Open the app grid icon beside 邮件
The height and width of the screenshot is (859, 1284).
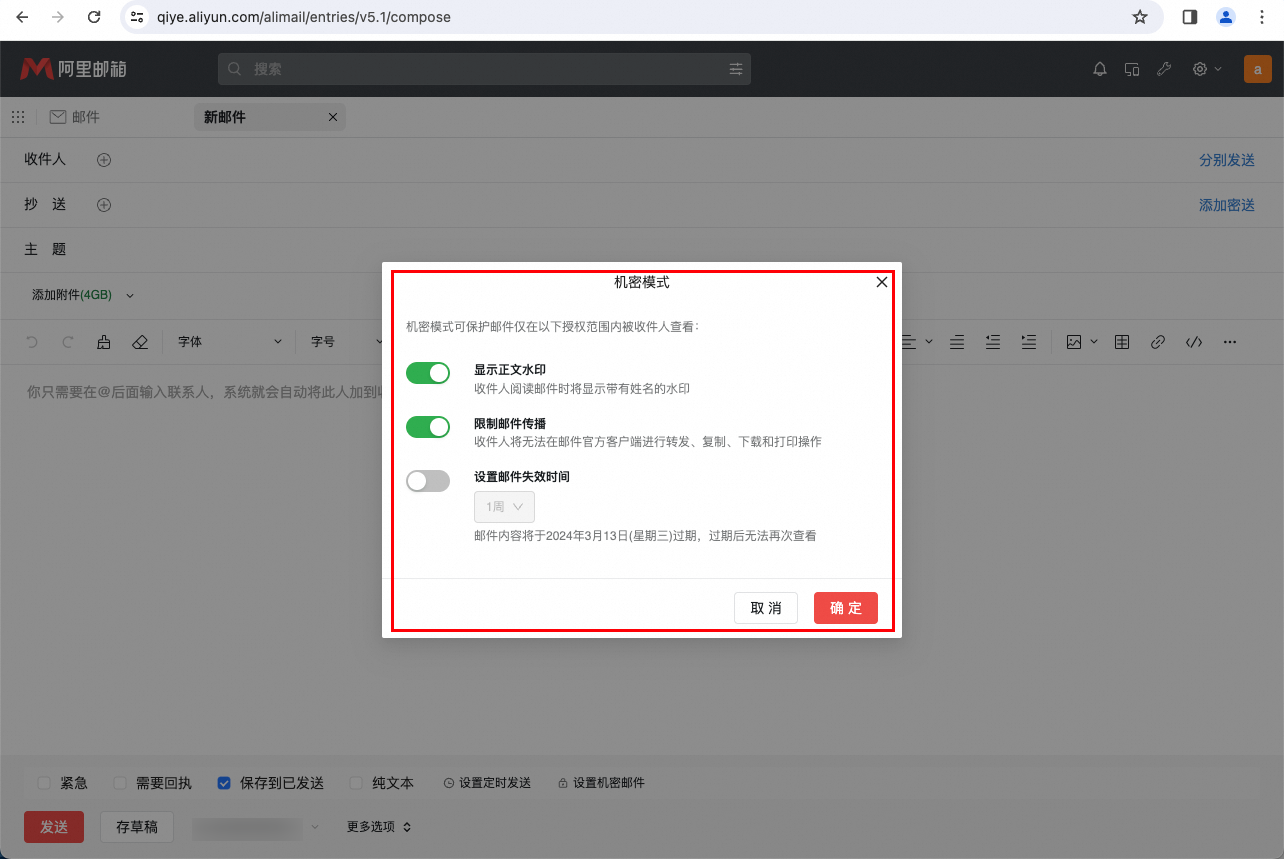18,116
